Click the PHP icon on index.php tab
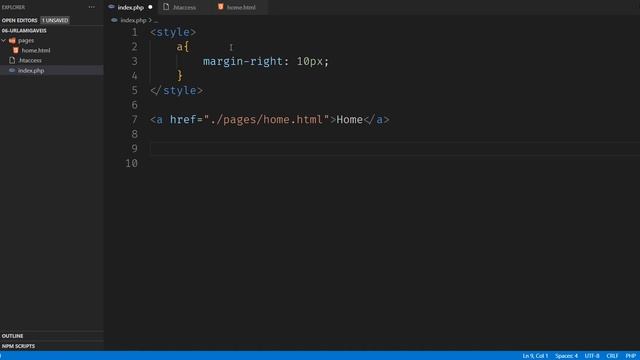The width and height of the screenshot is (640, 360). click(x=111, y=7)
